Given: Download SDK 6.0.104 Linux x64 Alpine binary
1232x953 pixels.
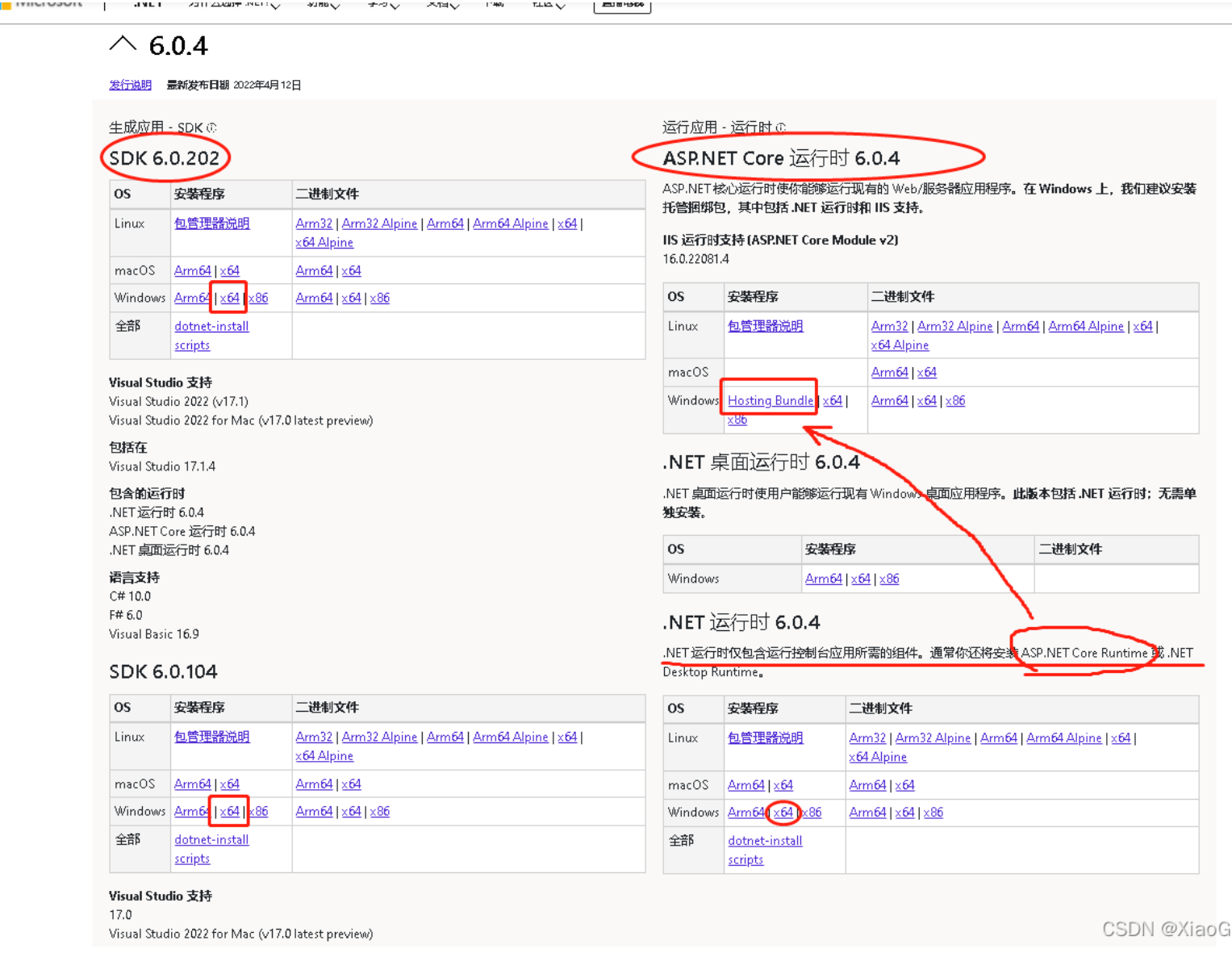Looking at the screenshot, I should tap(324, 756).
